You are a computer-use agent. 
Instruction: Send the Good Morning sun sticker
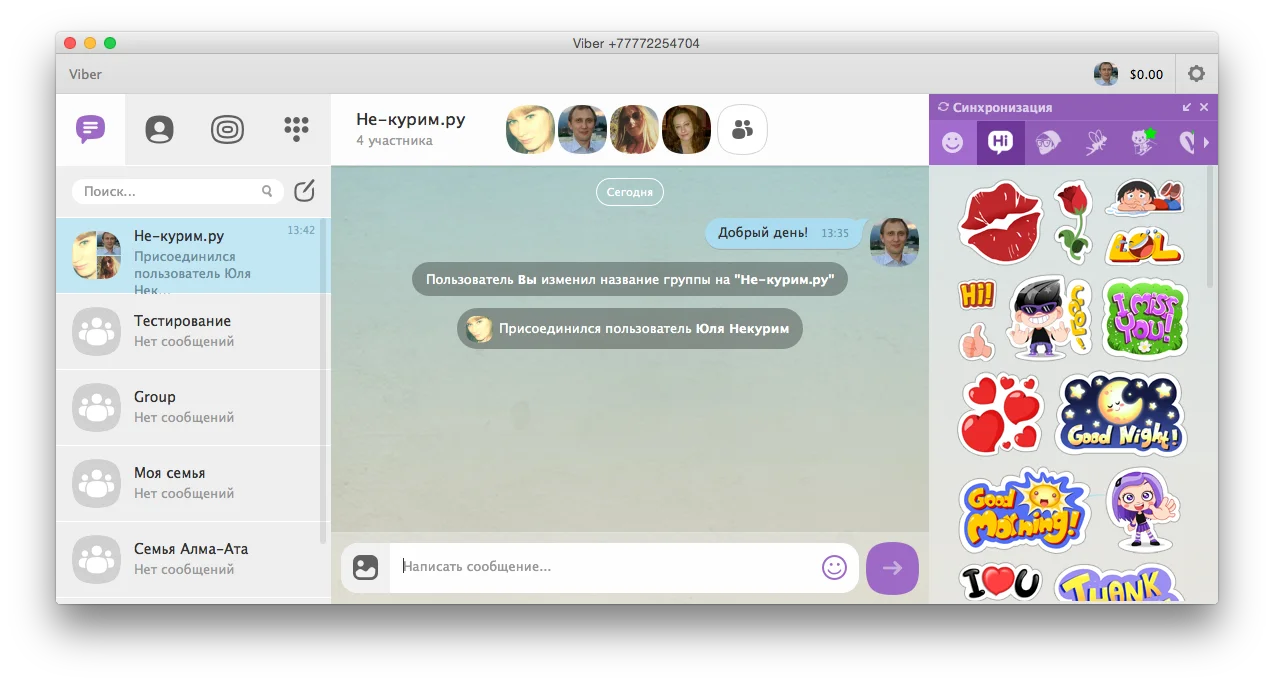[x=1024, y=510]
